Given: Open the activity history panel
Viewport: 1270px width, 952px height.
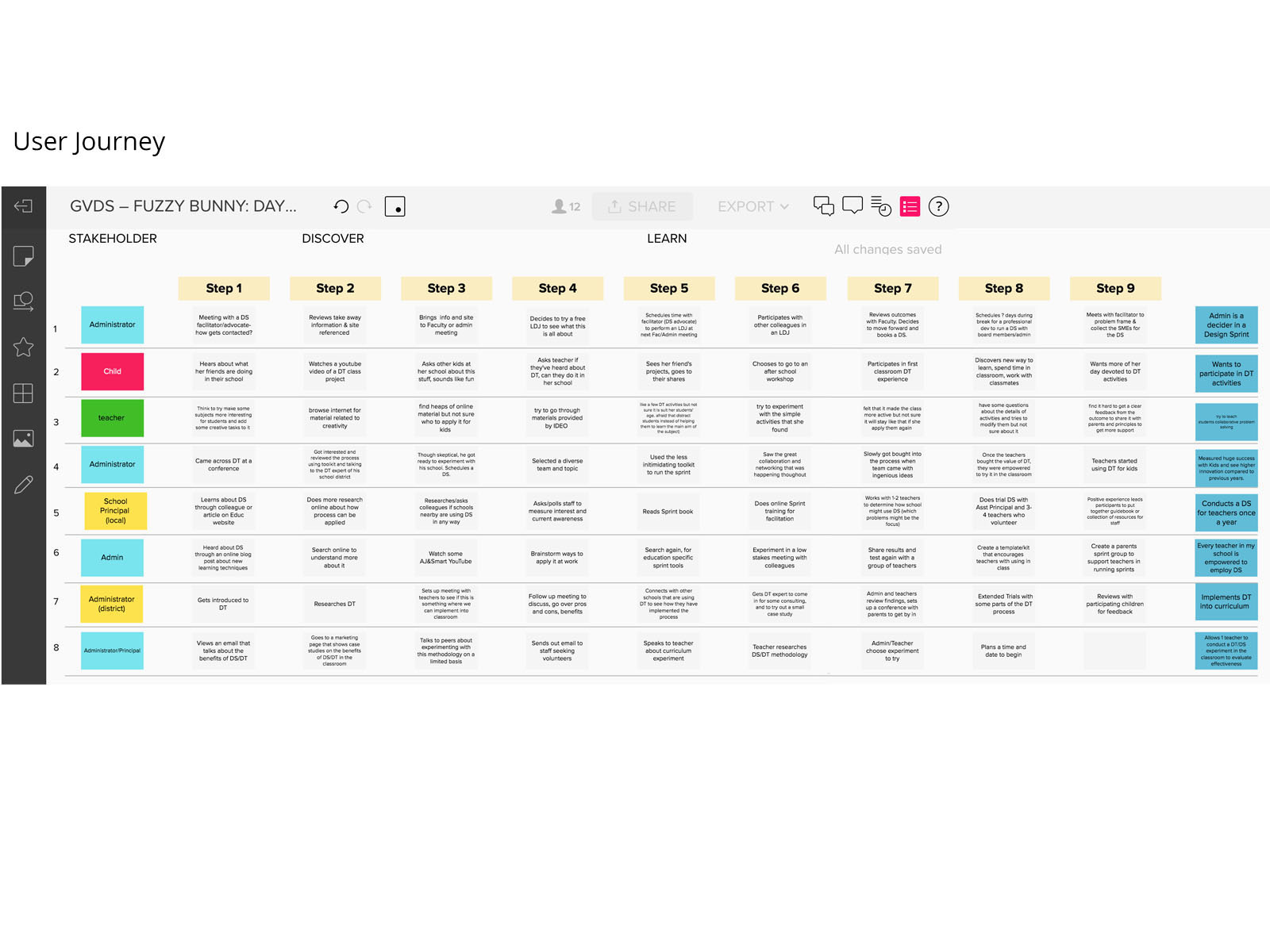Looking at the screenshot, I should tap(881, 205).
